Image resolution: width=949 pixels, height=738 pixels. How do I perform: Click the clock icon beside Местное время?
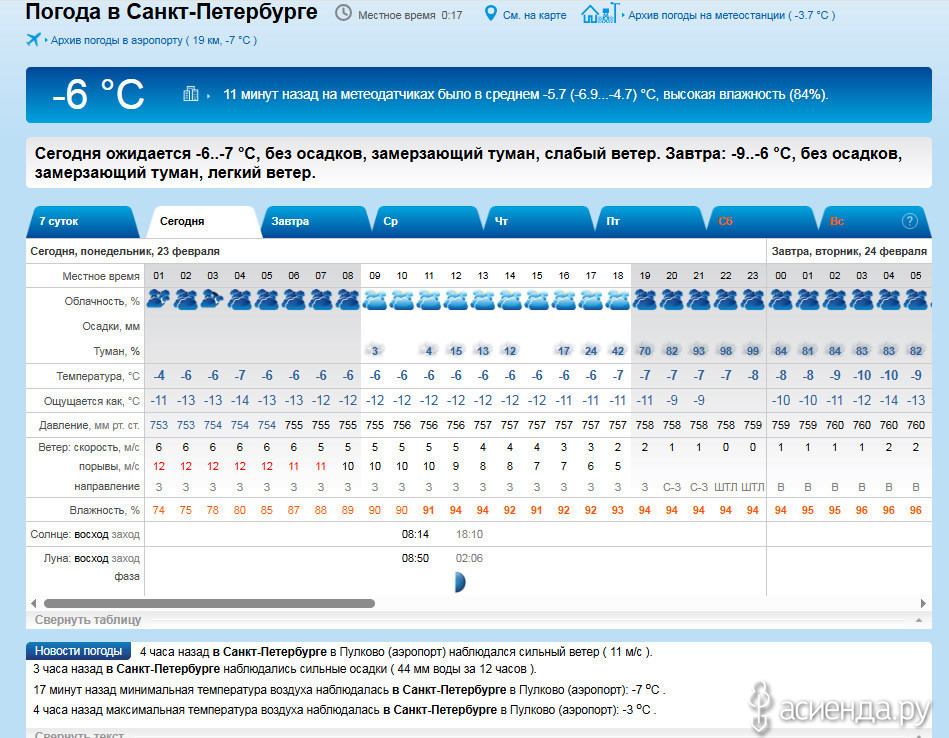click(x=343, y=14)
